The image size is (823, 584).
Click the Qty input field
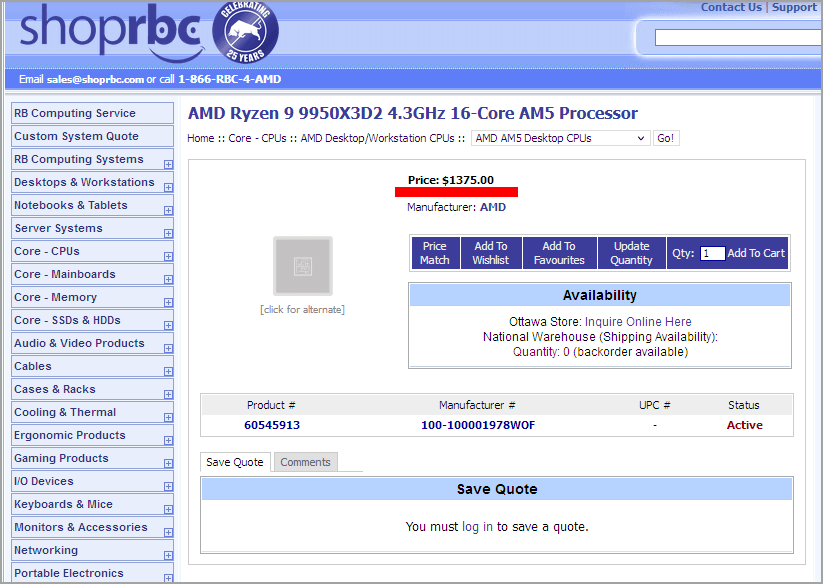click(x=712, y=254)
